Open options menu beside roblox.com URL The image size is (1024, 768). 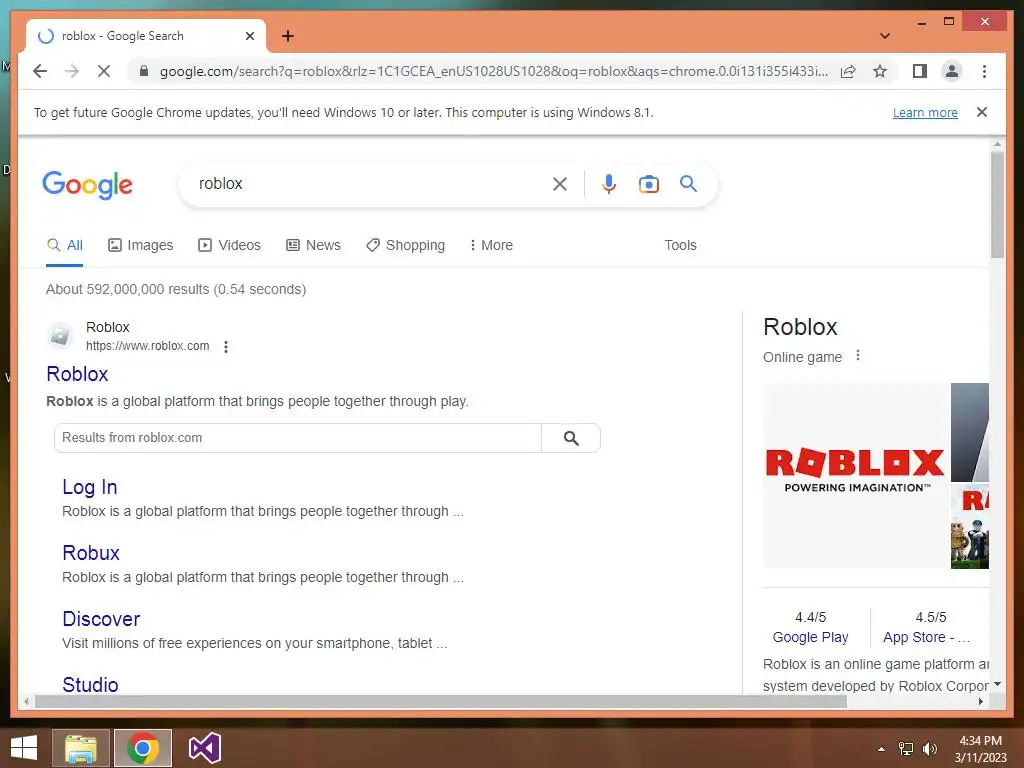(x=226, y=347)
